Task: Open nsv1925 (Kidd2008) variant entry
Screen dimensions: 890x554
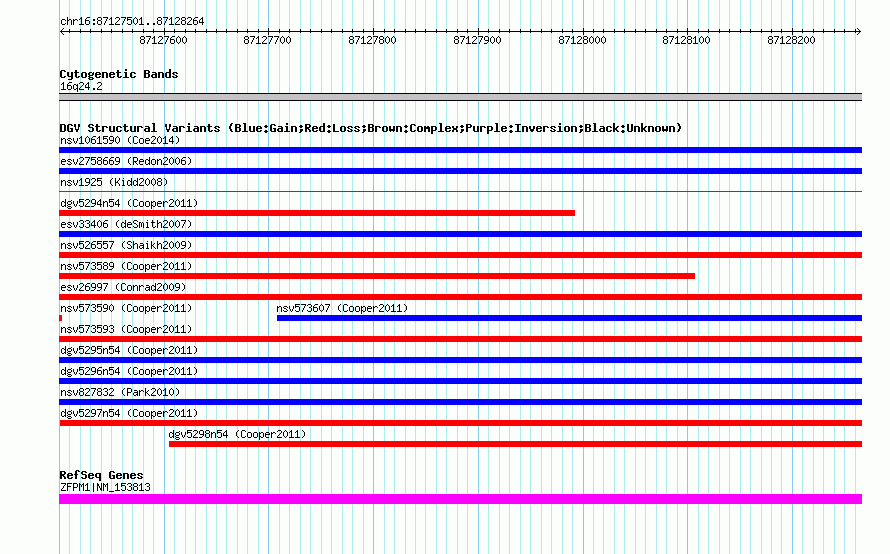Action: pos(114,182)
